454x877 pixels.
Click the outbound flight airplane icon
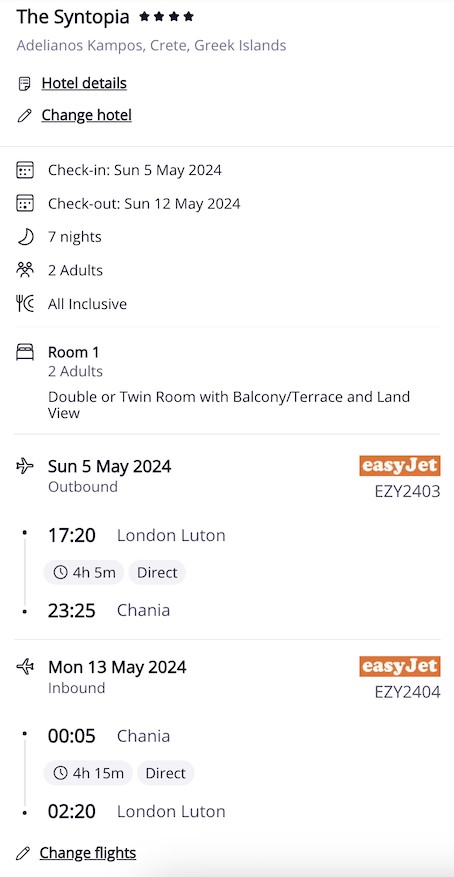pos(25,466)
